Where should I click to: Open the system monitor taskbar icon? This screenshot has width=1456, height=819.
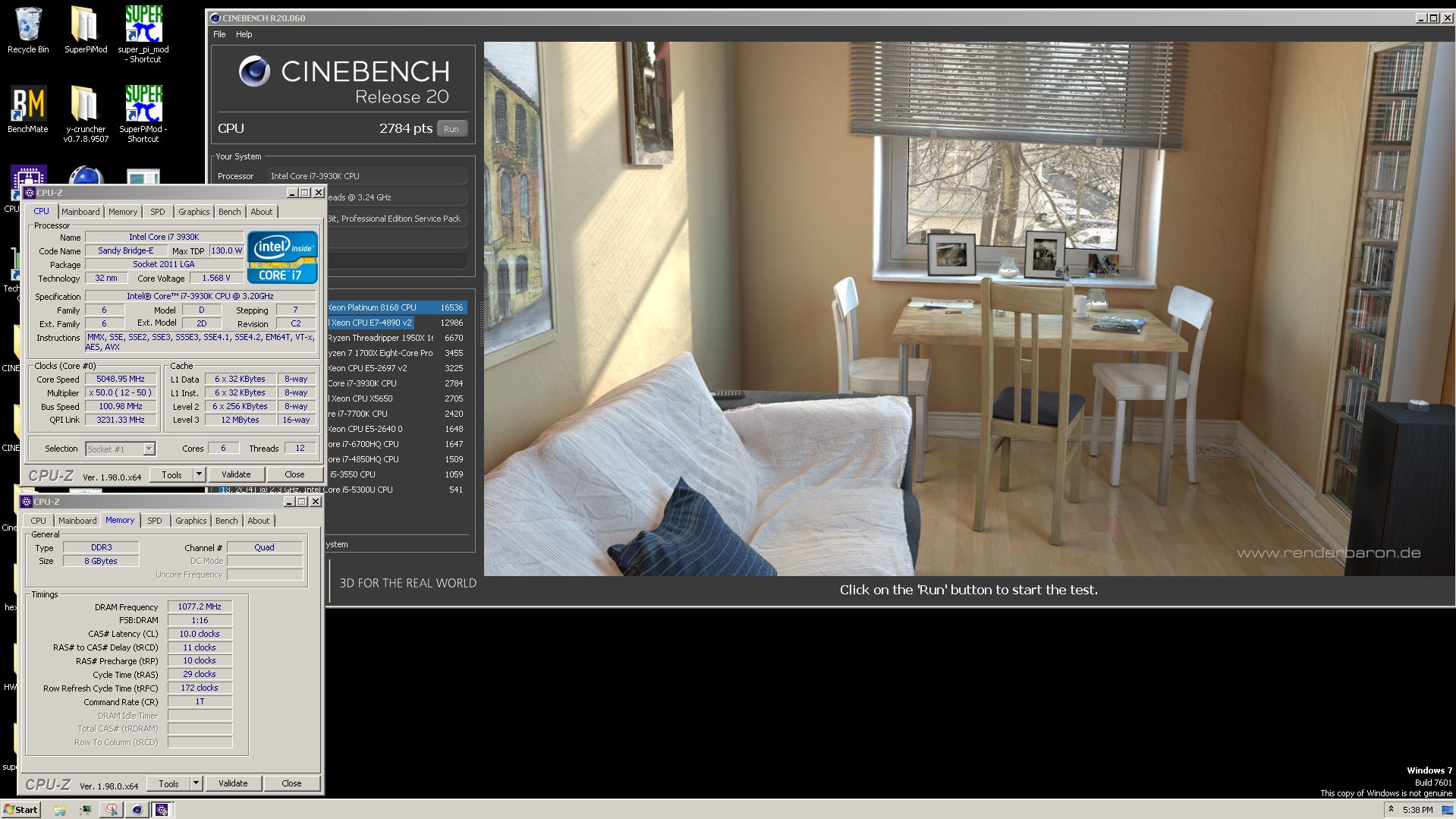[85, 810]
